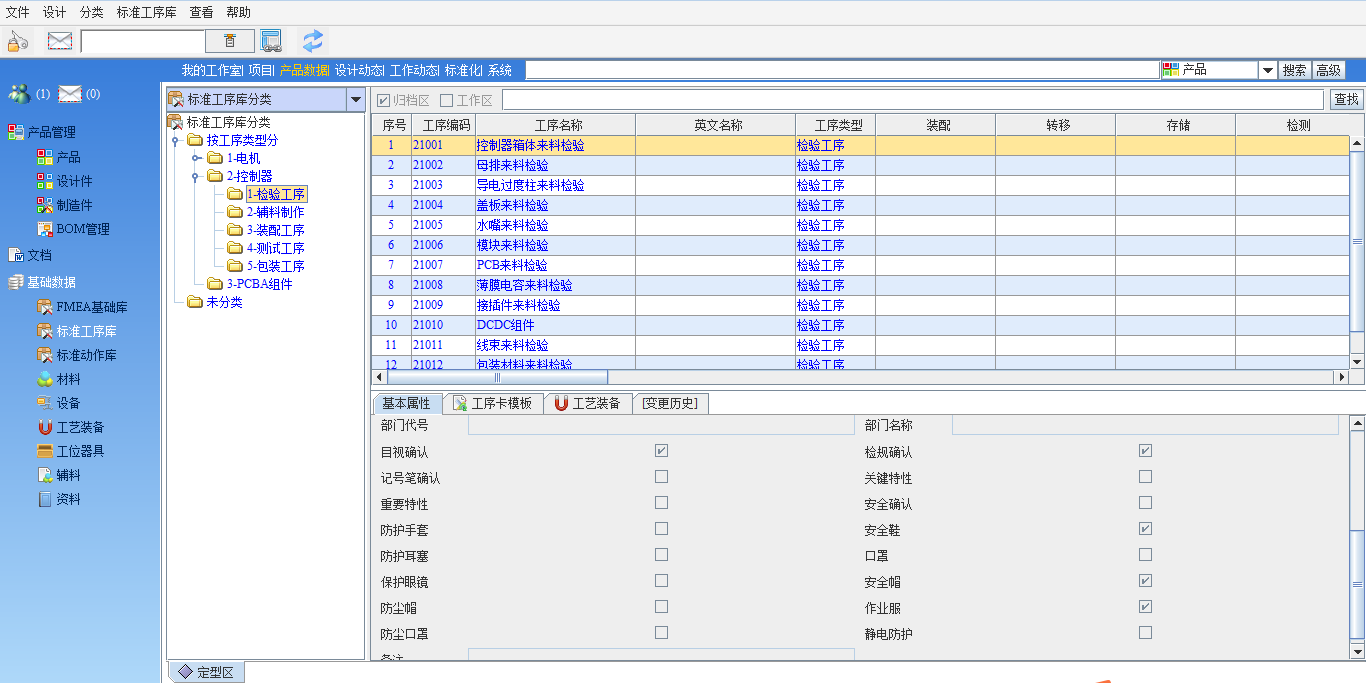Enable the 工作区 checkbox
The image size is (1366, 683).
447,100
